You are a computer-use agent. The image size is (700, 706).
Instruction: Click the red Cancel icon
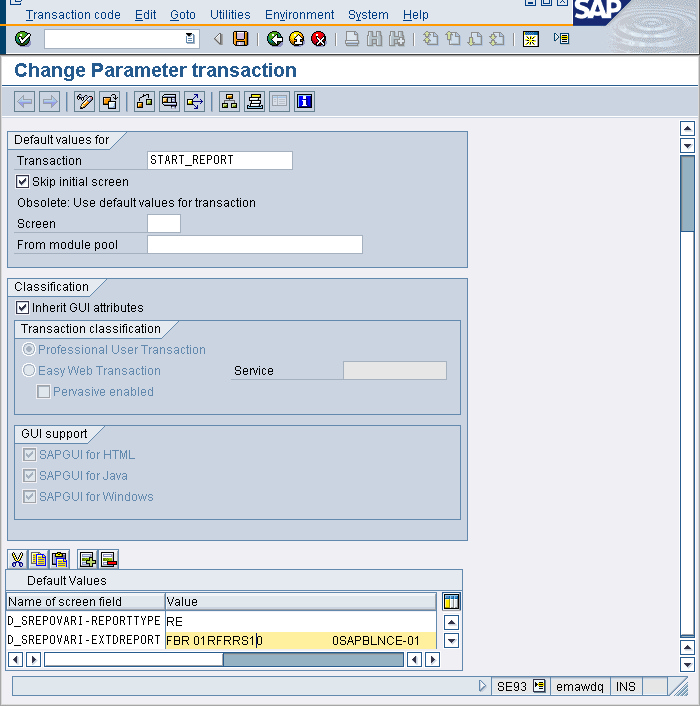[x=318, y=39]
